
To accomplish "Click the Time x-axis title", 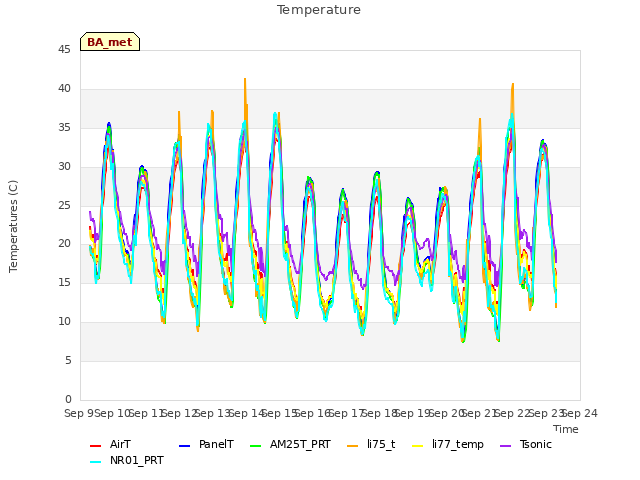I will click(x=566, y=429).
